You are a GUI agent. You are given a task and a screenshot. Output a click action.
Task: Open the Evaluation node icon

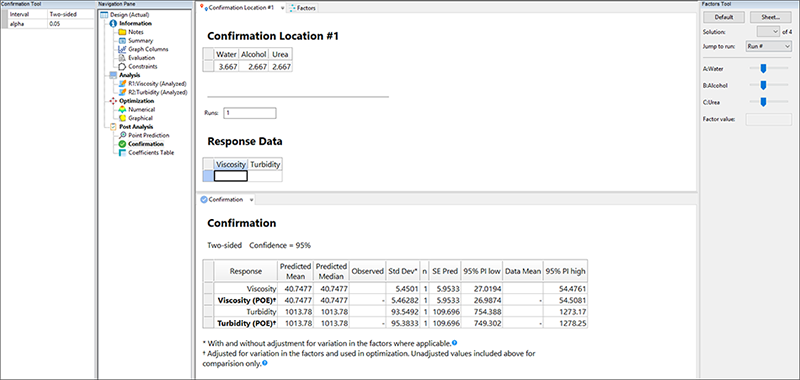[122, 58]
